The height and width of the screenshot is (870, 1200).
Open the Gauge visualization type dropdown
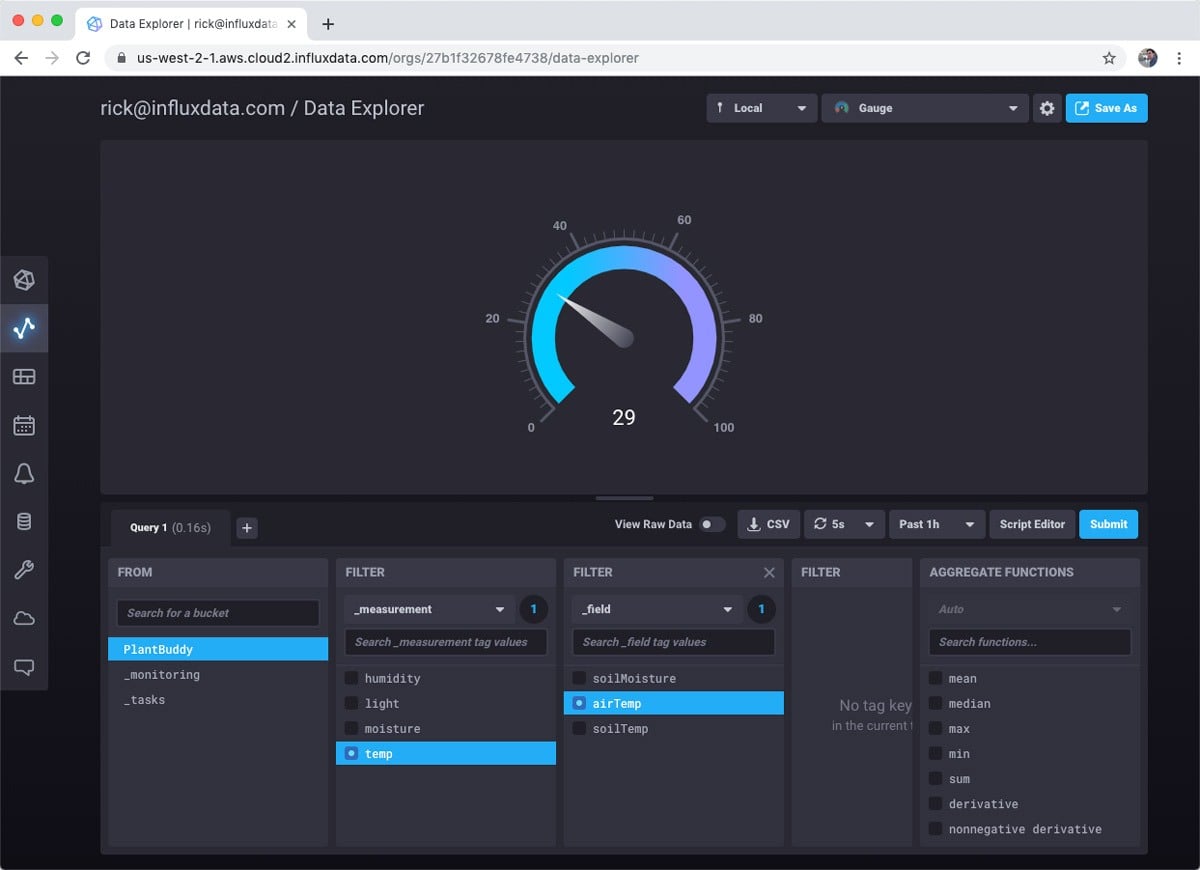[x=924, y=108]
